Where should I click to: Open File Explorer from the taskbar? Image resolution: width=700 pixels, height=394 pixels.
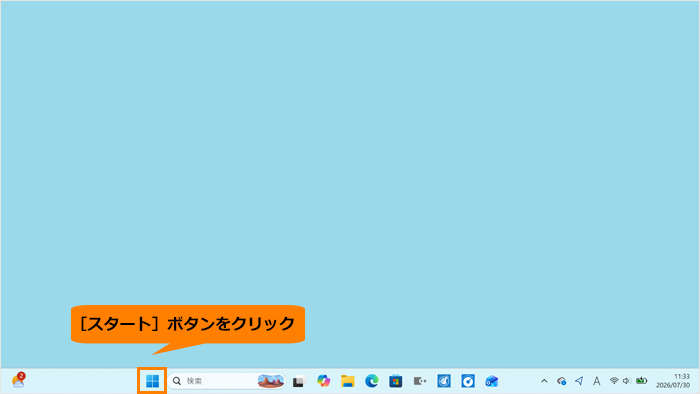click(347, 381)
